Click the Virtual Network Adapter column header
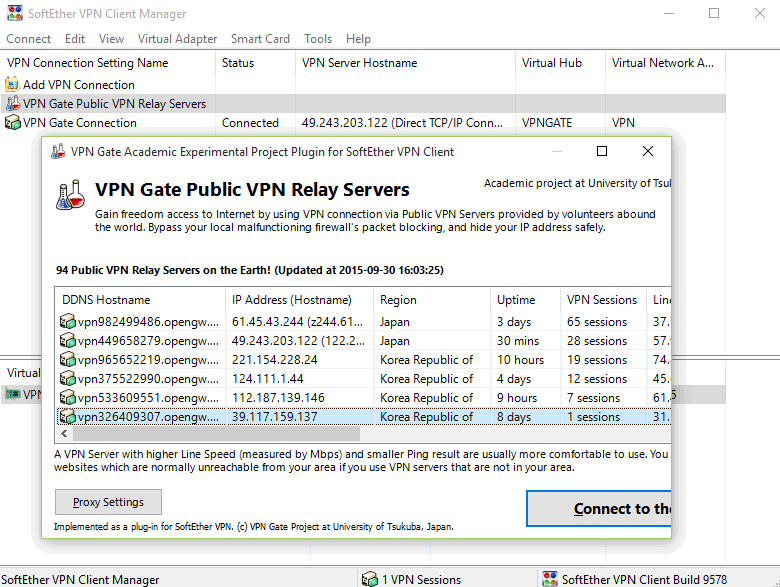 (x=666, y=63)
